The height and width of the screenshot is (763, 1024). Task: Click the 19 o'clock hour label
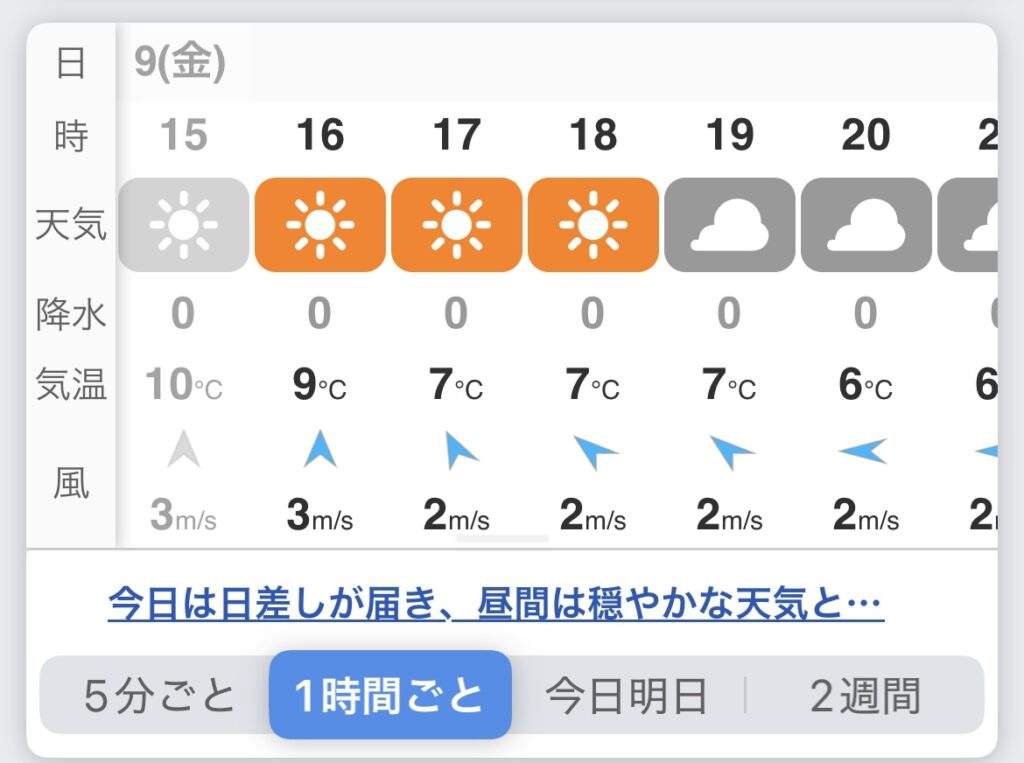(x=729, y=135)
